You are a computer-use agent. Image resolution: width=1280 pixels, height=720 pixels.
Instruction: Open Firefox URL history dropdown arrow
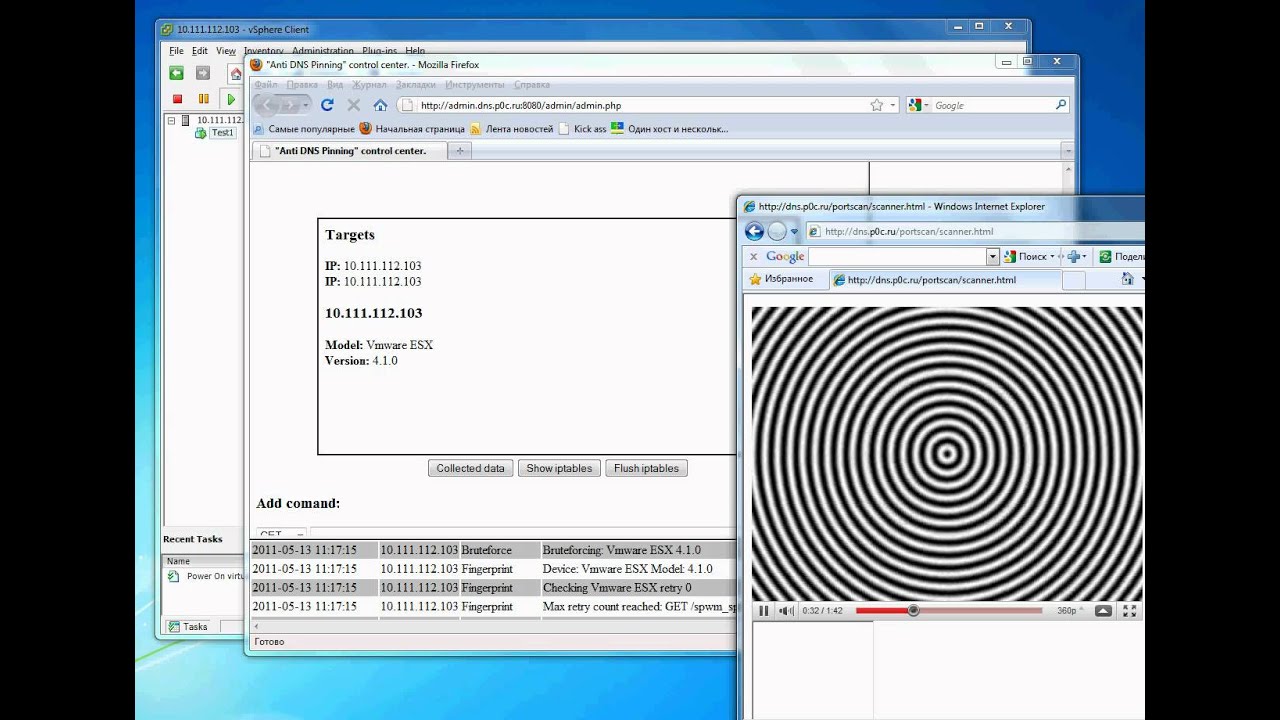coord(892,105)
